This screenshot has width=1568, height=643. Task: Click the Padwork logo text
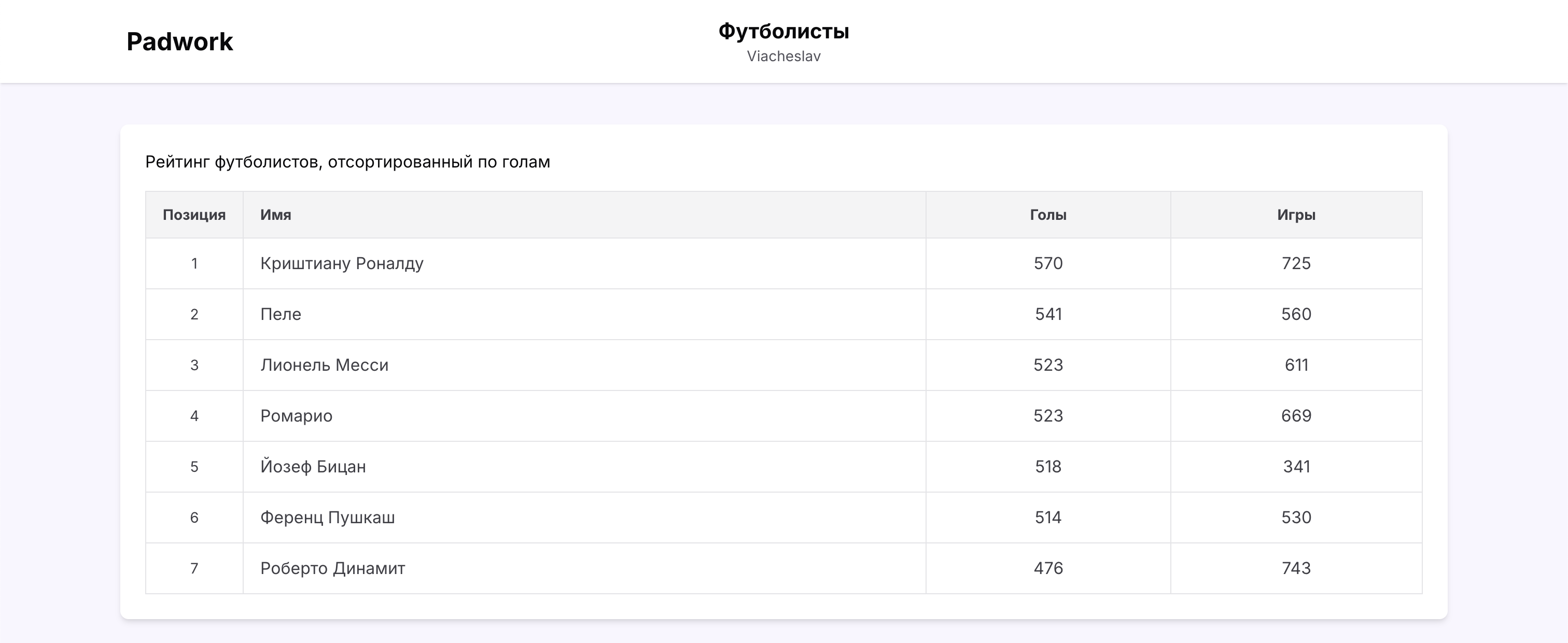(x=179, y=41)
